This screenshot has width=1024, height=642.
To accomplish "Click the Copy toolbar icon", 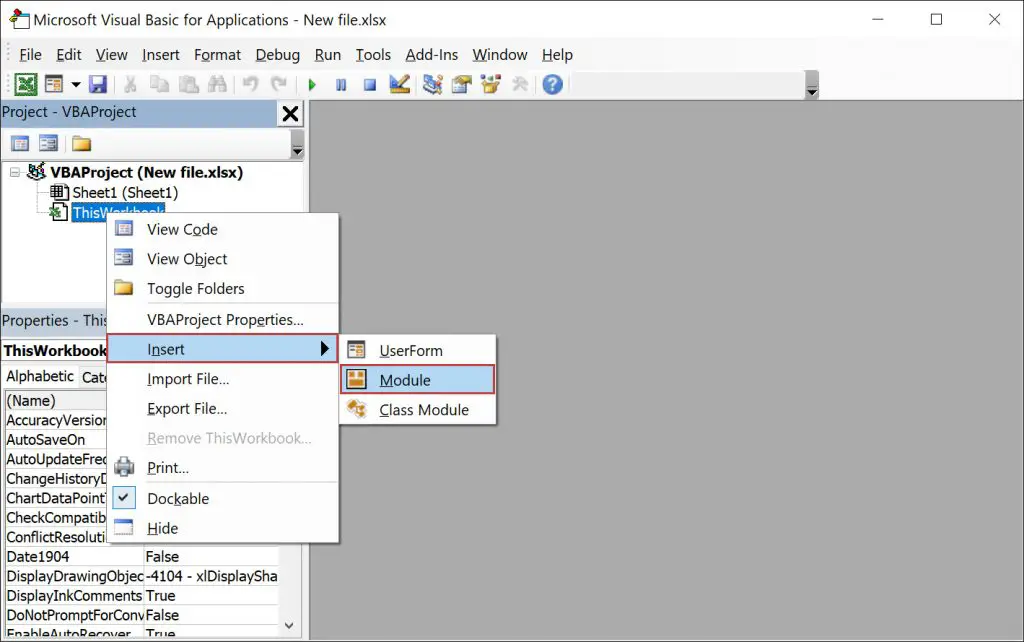I will coord(159,84).
